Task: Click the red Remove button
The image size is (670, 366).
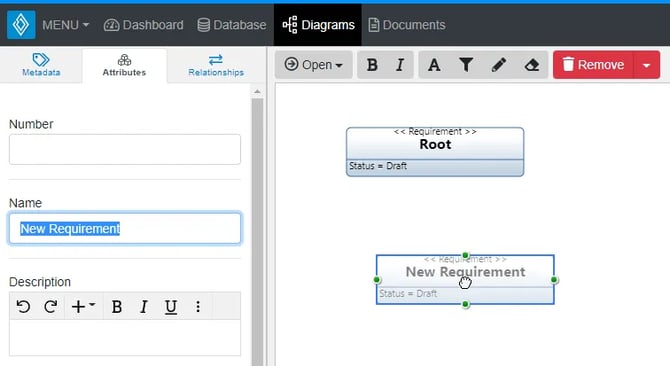Action: click(x=593, y=65)
